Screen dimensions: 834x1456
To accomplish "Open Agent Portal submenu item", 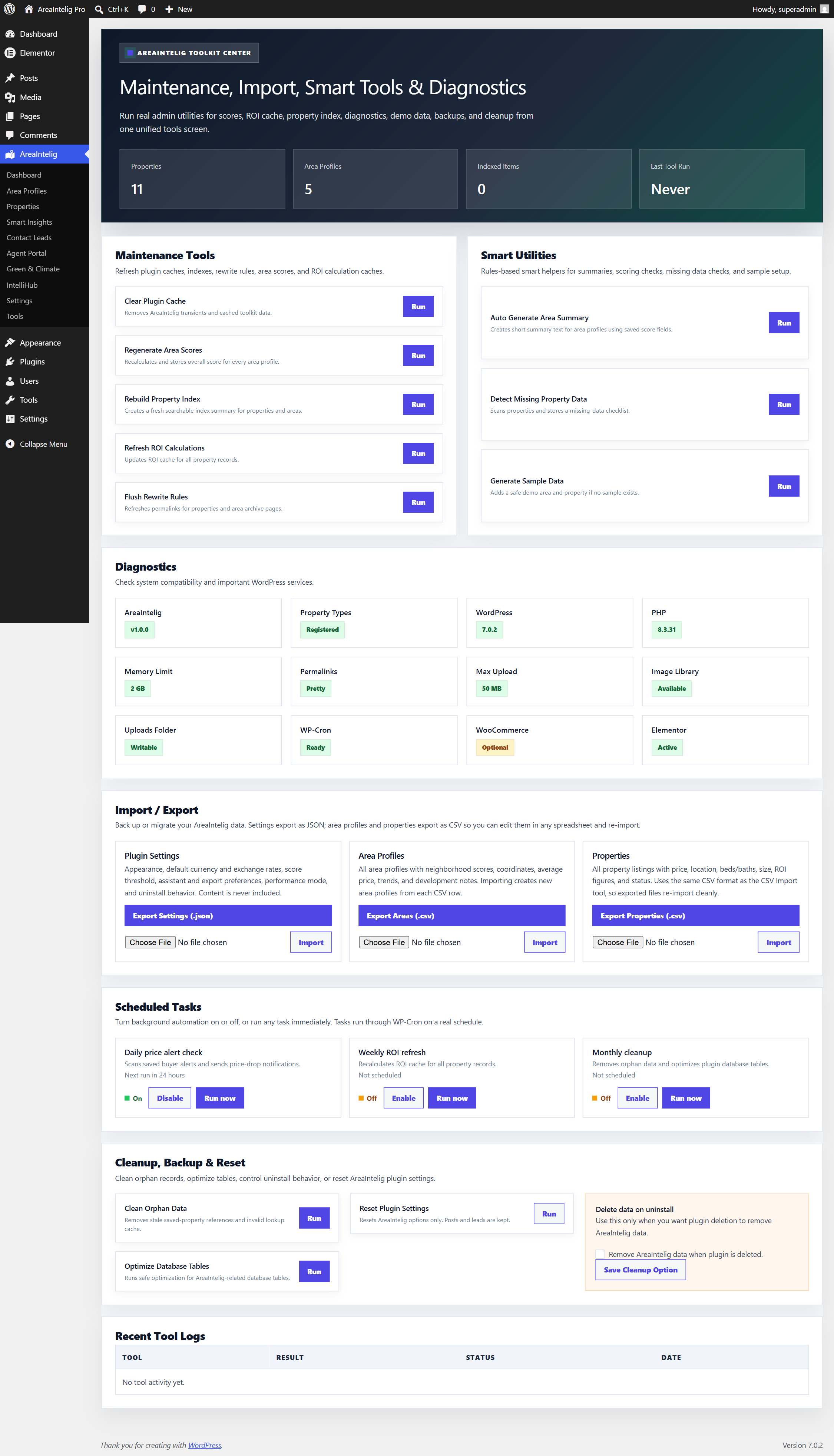I will click(26, 253).
